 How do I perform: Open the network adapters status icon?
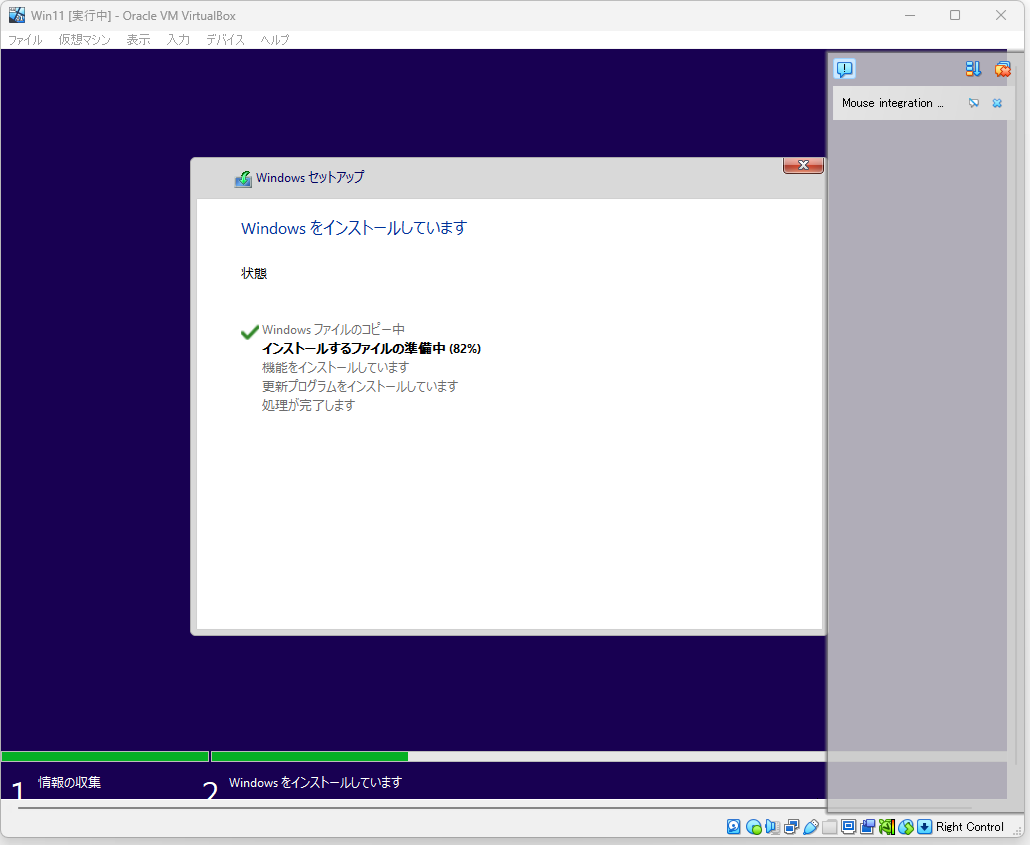click(x=792, y=827)
